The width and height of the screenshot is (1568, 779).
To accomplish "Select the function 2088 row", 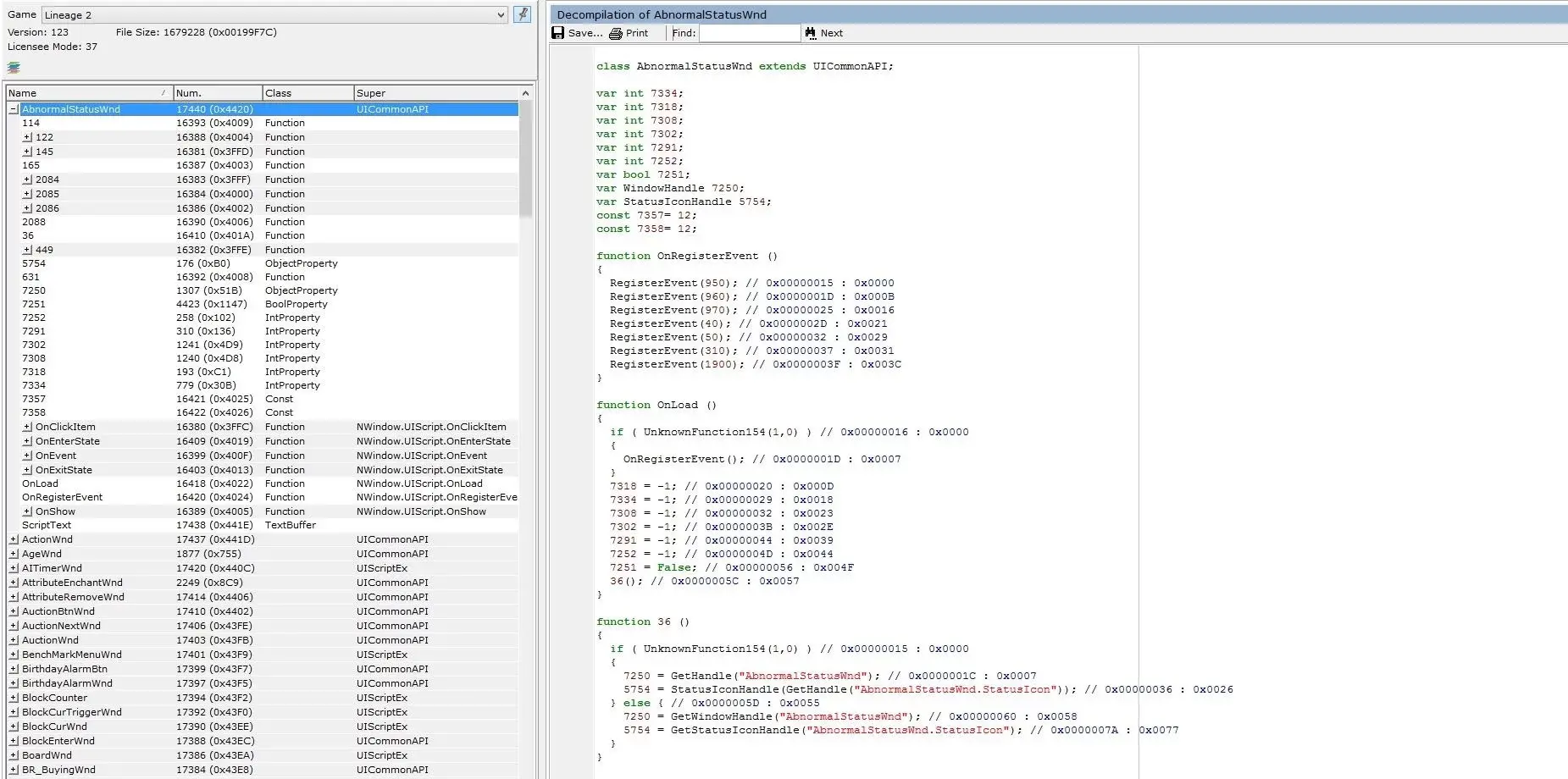I will (x=263, y=222).
